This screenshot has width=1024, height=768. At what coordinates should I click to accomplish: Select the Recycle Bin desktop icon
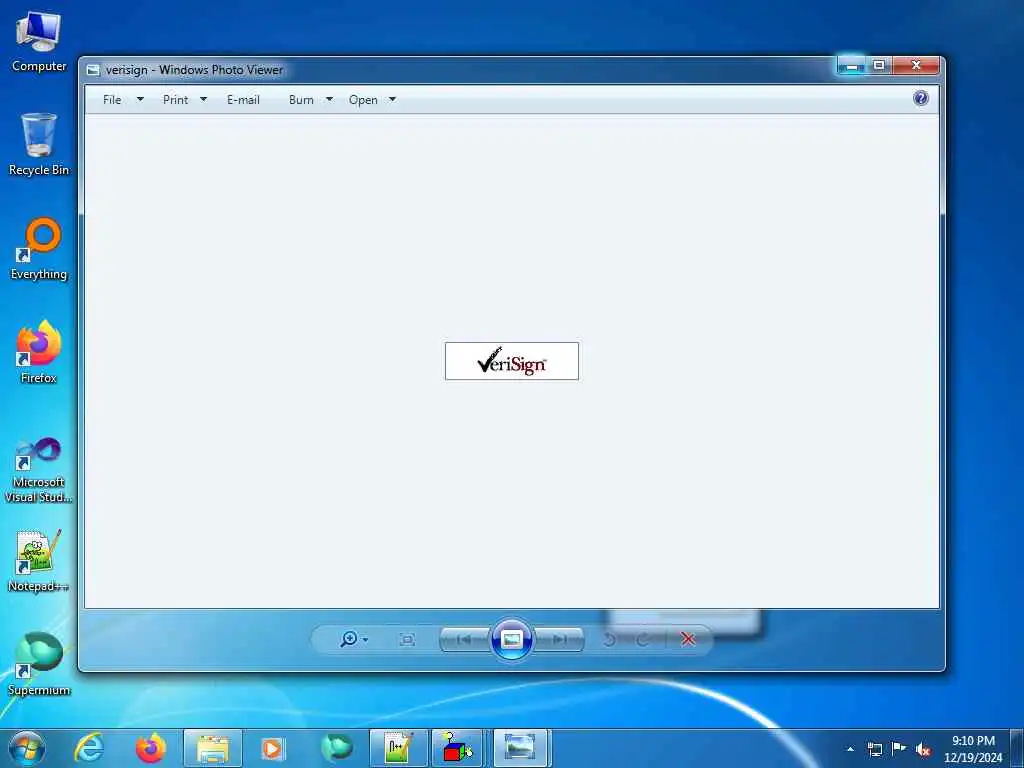[39, 144]
